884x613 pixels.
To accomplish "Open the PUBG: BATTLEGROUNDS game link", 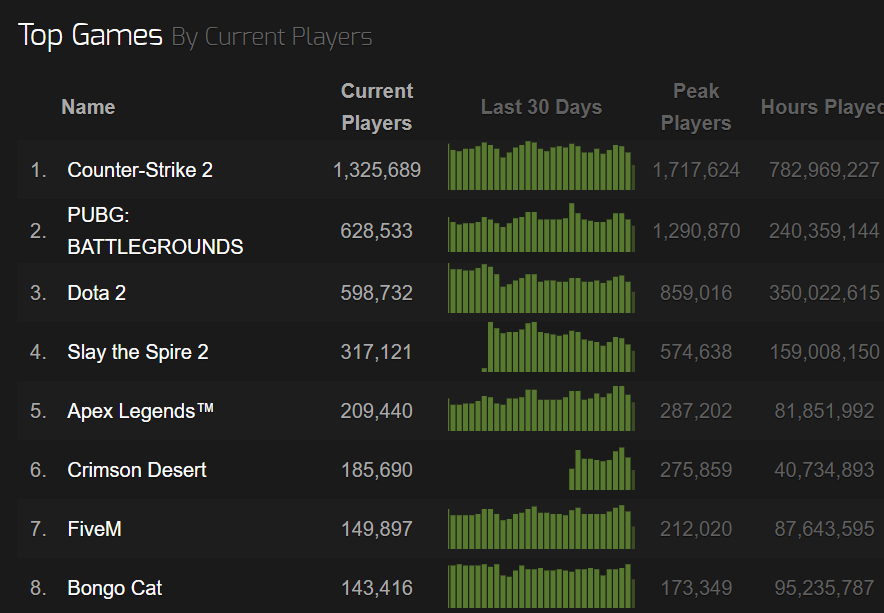I will pos(155,231).
